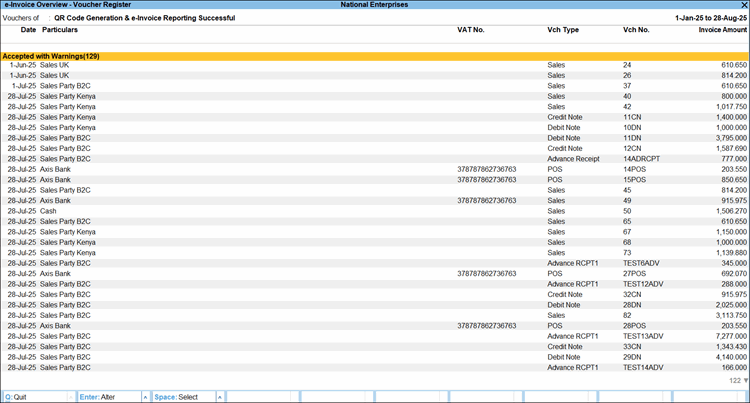Click the Vch Type column header
Image resolution: width=750 pixels, height=403 pixels.
coord(564,31)
